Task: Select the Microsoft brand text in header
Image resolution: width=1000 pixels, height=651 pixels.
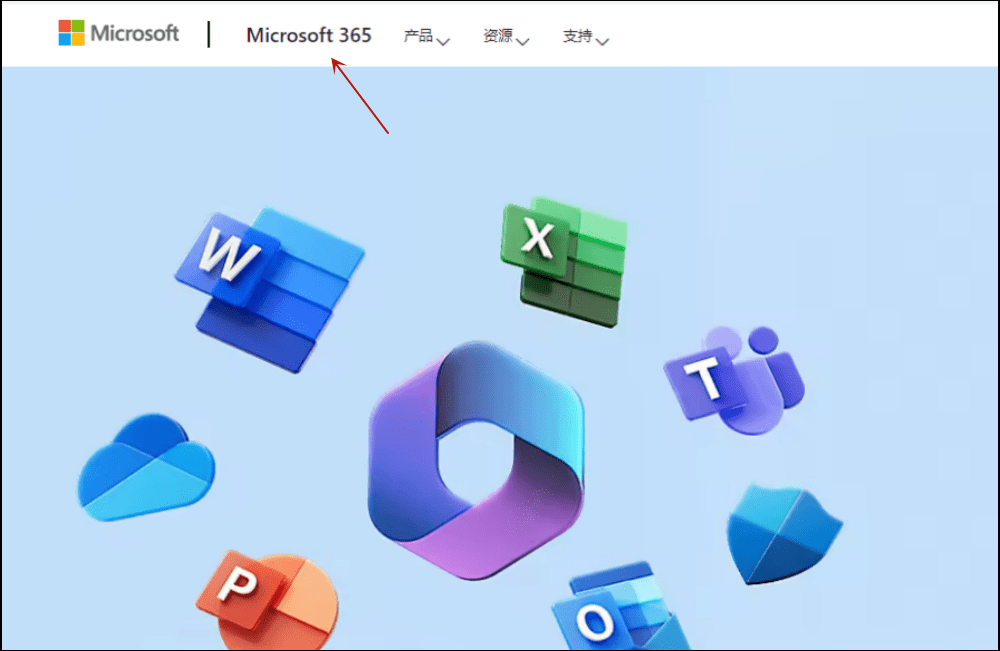Action: click(138, 32)
